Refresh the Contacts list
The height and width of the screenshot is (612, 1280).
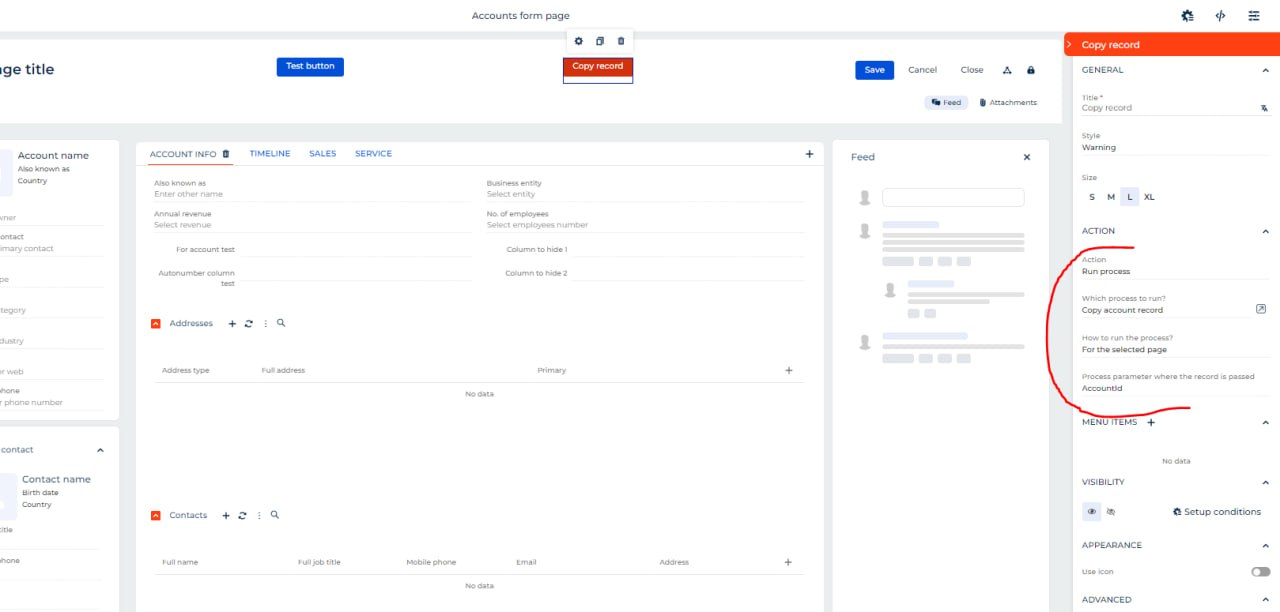[242, 516]
